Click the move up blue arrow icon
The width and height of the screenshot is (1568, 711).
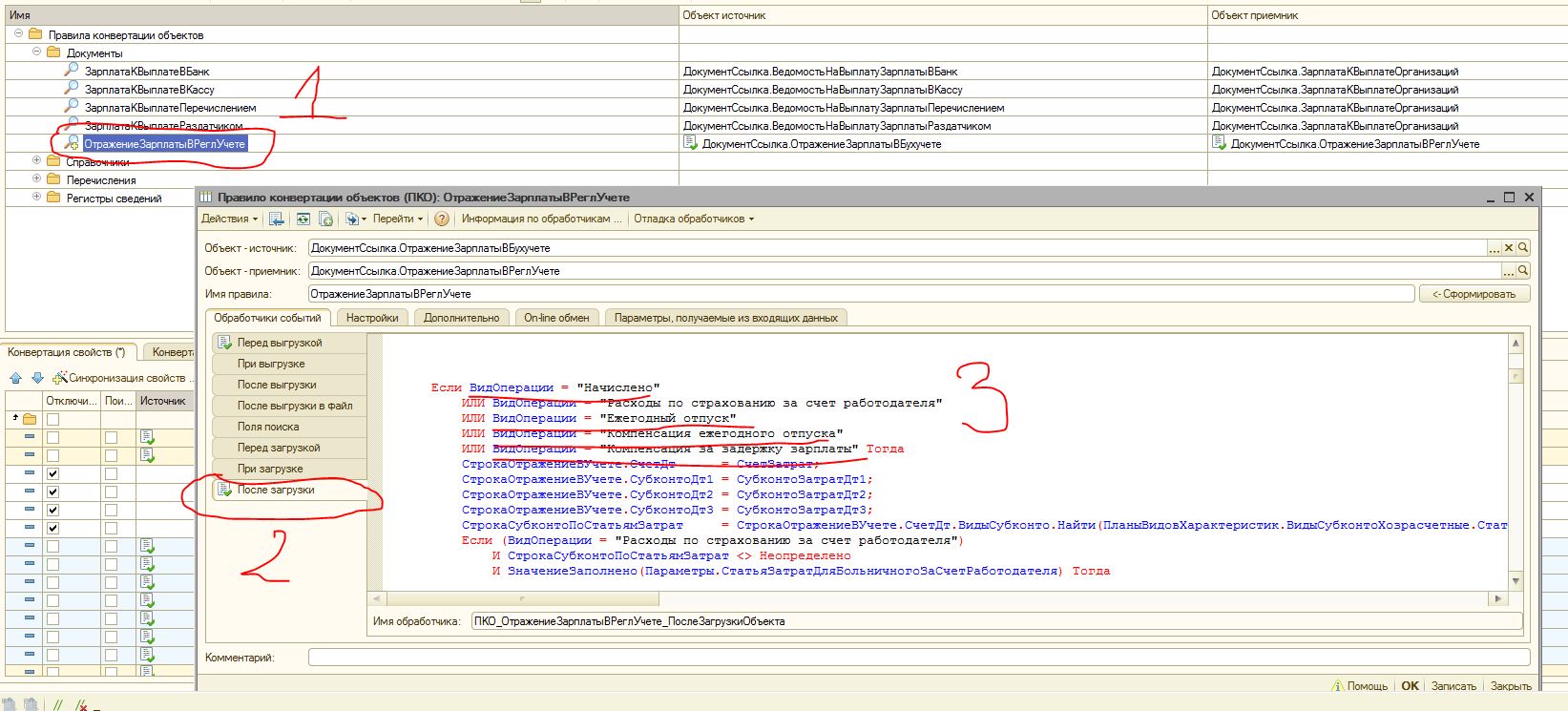click(15, 378)
